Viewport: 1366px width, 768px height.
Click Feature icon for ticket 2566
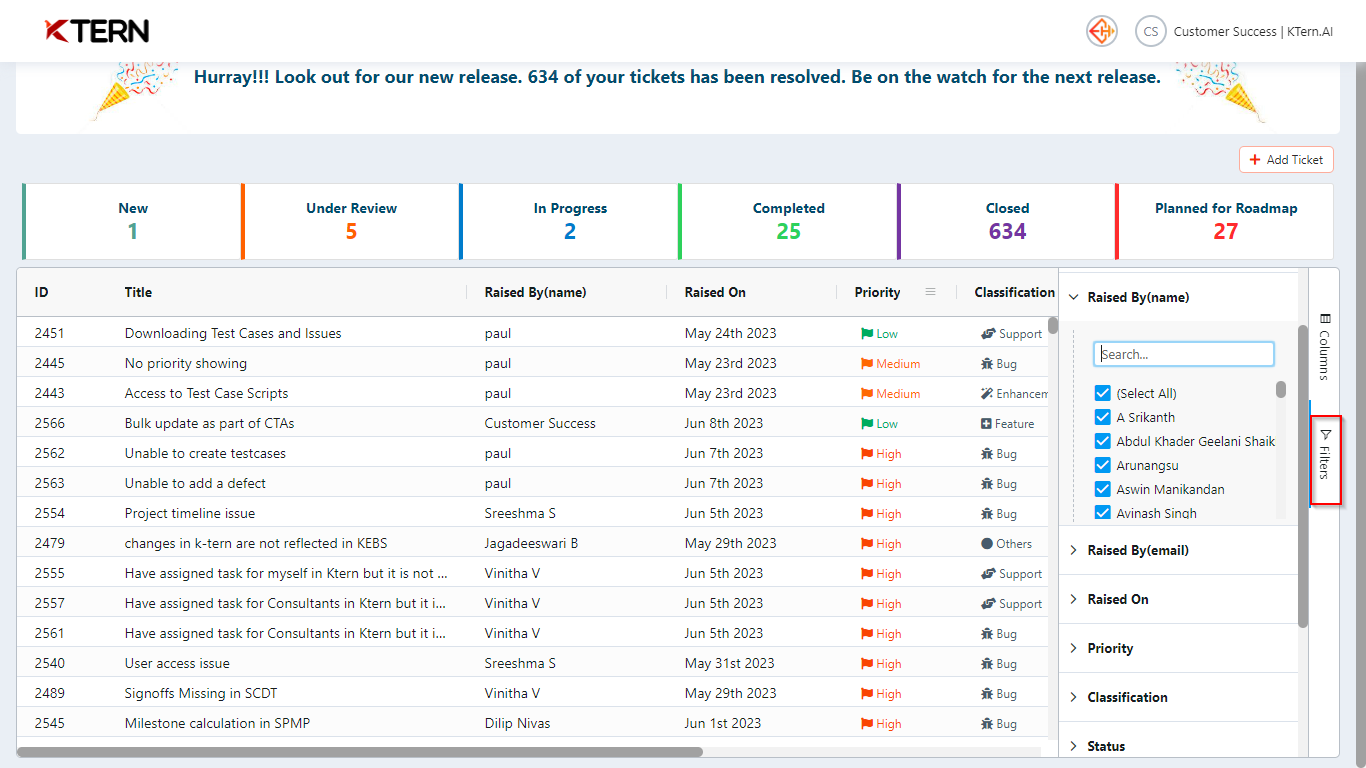tap(987, 424)
